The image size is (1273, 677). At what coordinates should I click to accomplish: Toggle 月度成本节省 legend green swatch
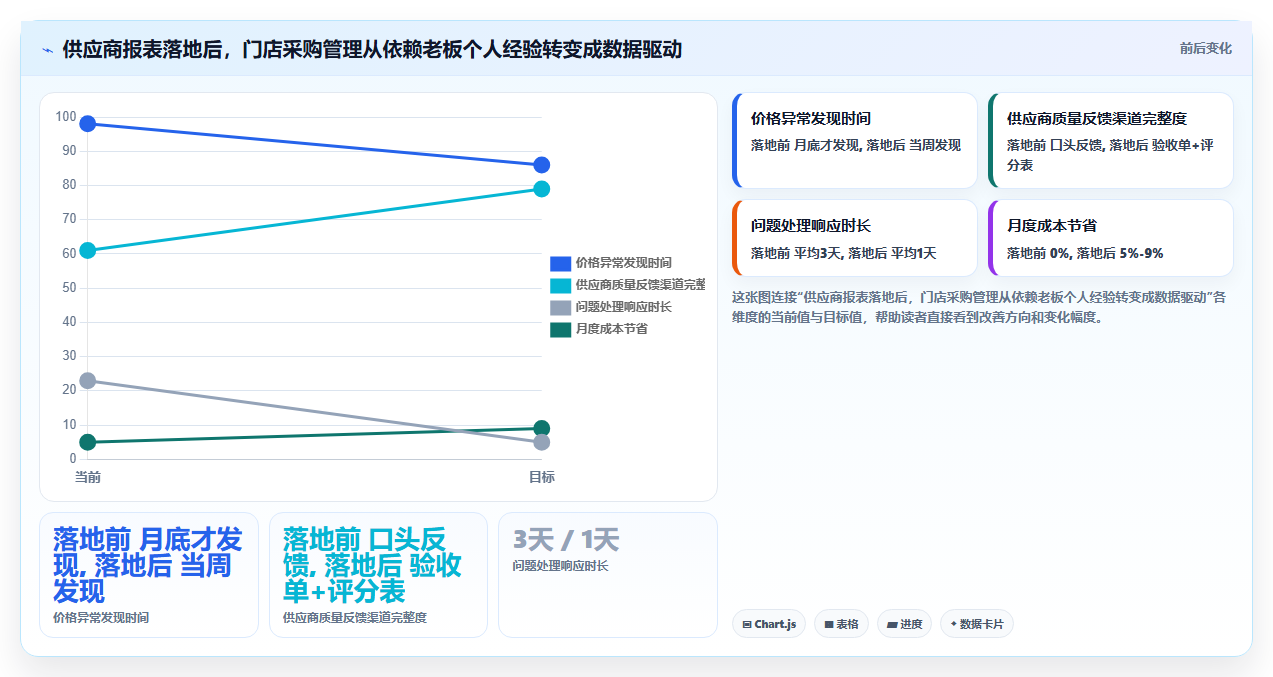[x=560, y=329]
